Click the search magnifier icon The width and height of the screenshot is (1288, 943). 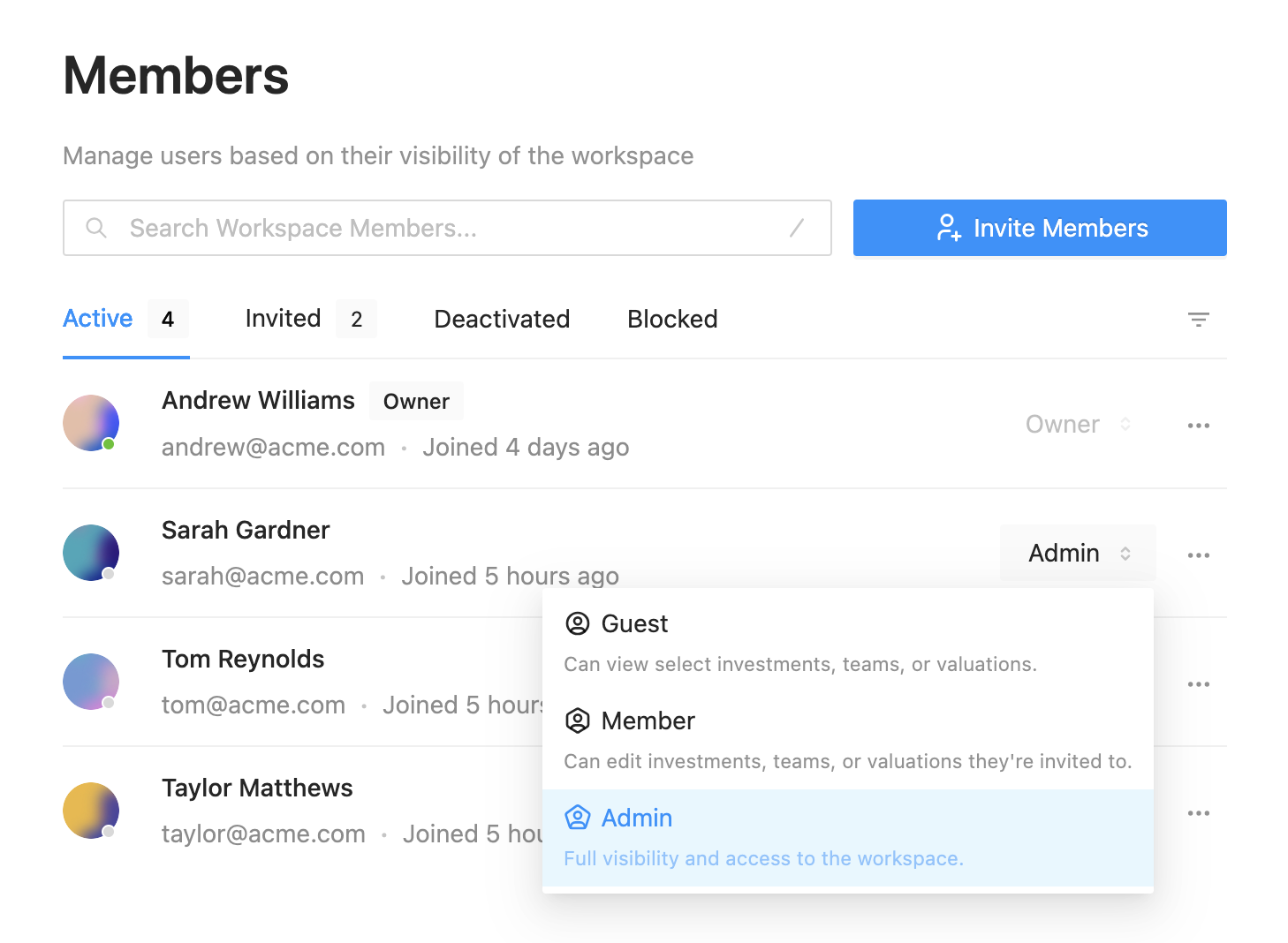96,228
